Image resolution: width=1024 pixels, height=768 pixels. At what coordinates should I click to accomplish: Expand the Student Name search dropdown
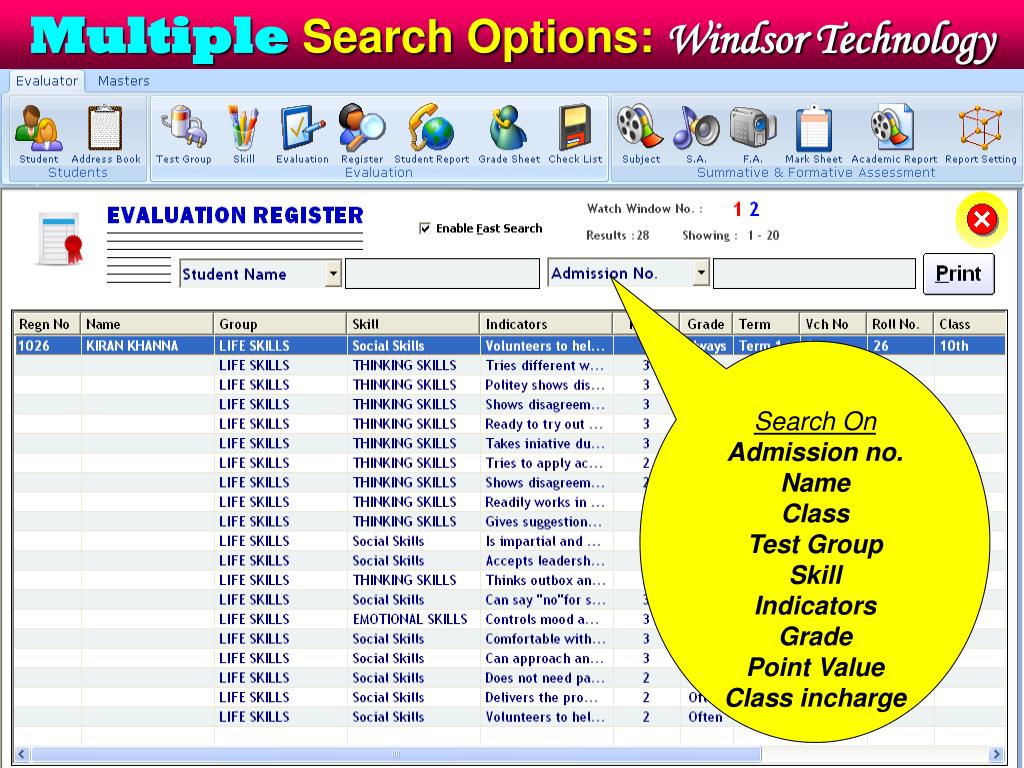[x=334, y=274]
